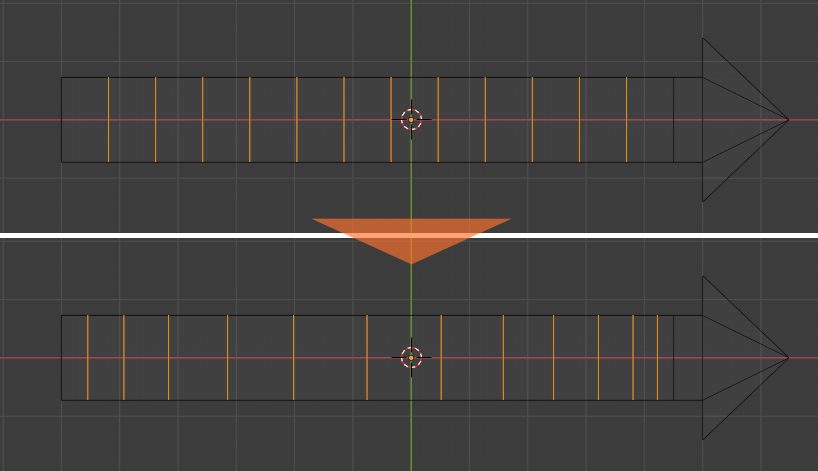
Task: Select arrow tip vertex of lower mesh
Action: [788, 357]
